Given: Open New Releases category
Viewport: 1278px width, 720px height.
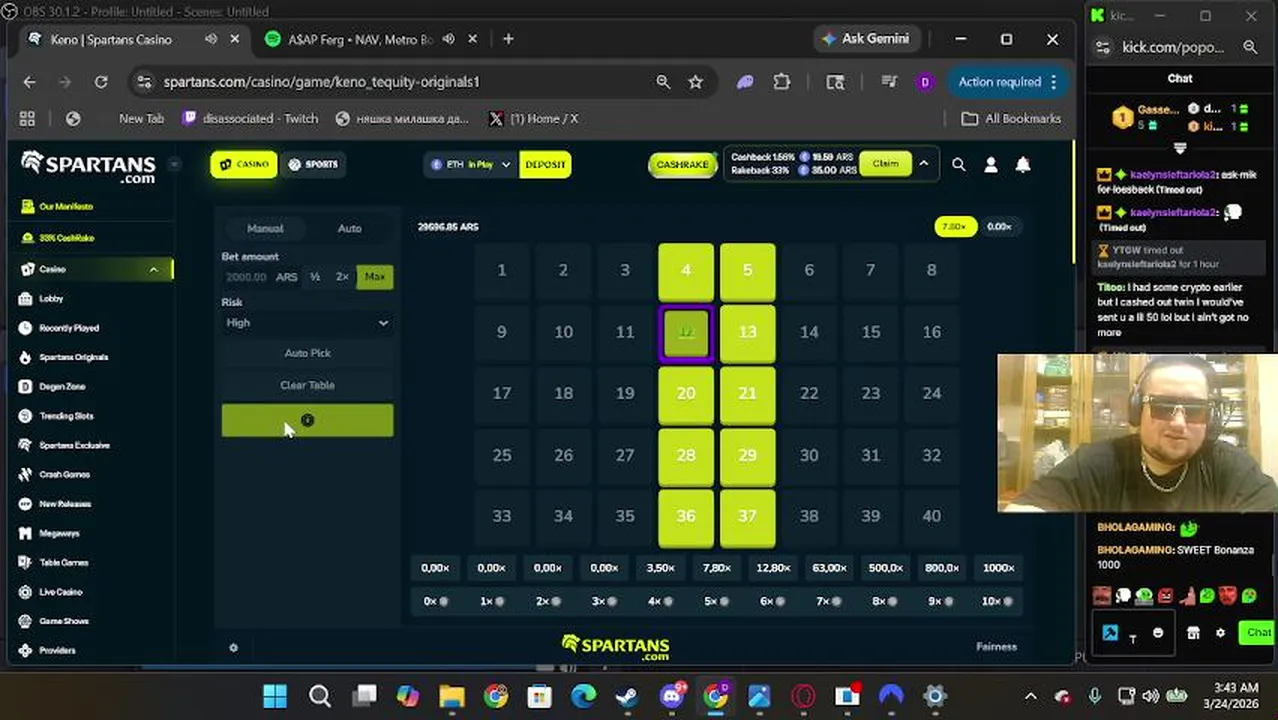Looking at the screenshot, I should [65, 504].
